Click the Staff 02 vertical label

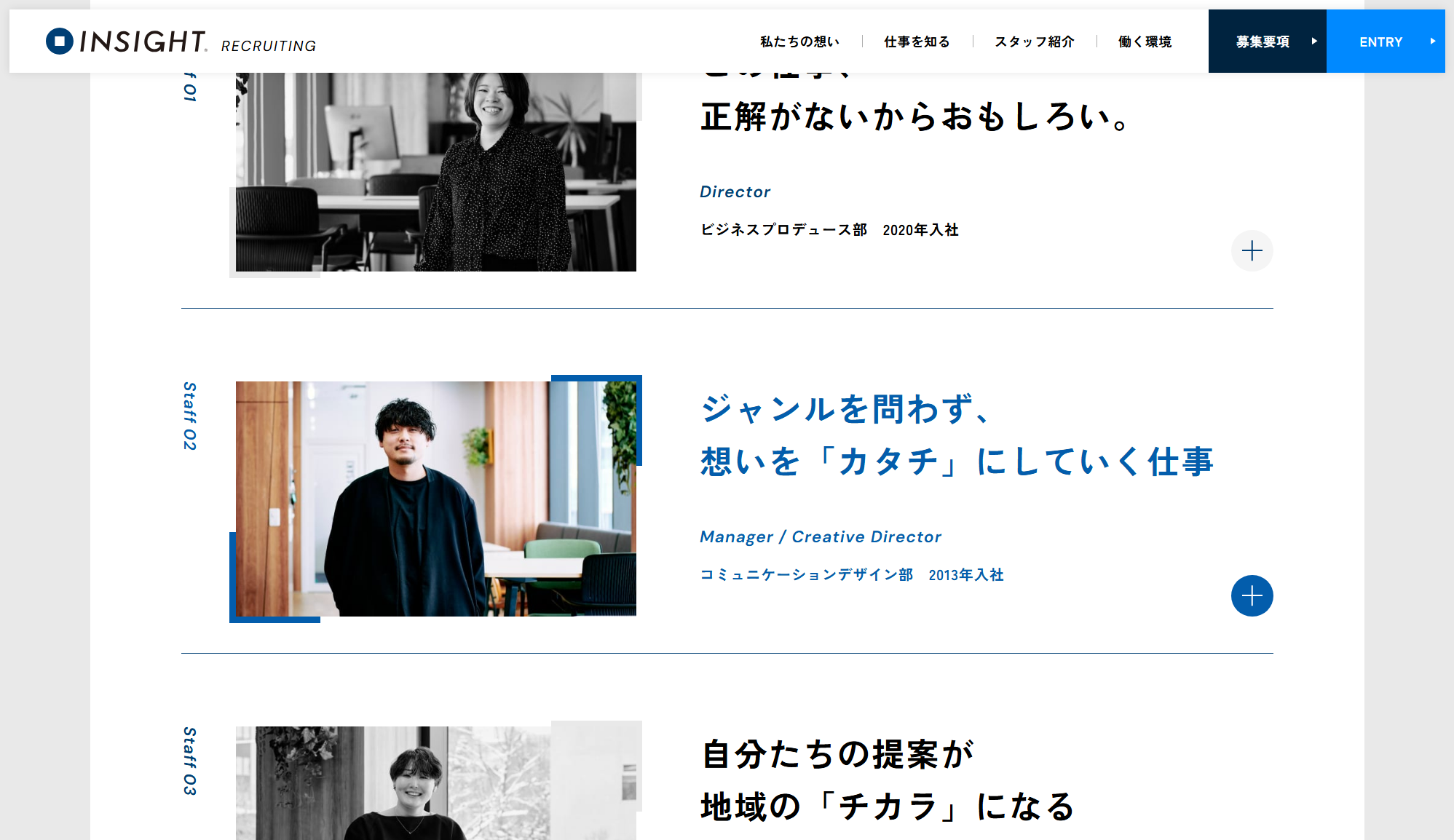pos(190,416)
